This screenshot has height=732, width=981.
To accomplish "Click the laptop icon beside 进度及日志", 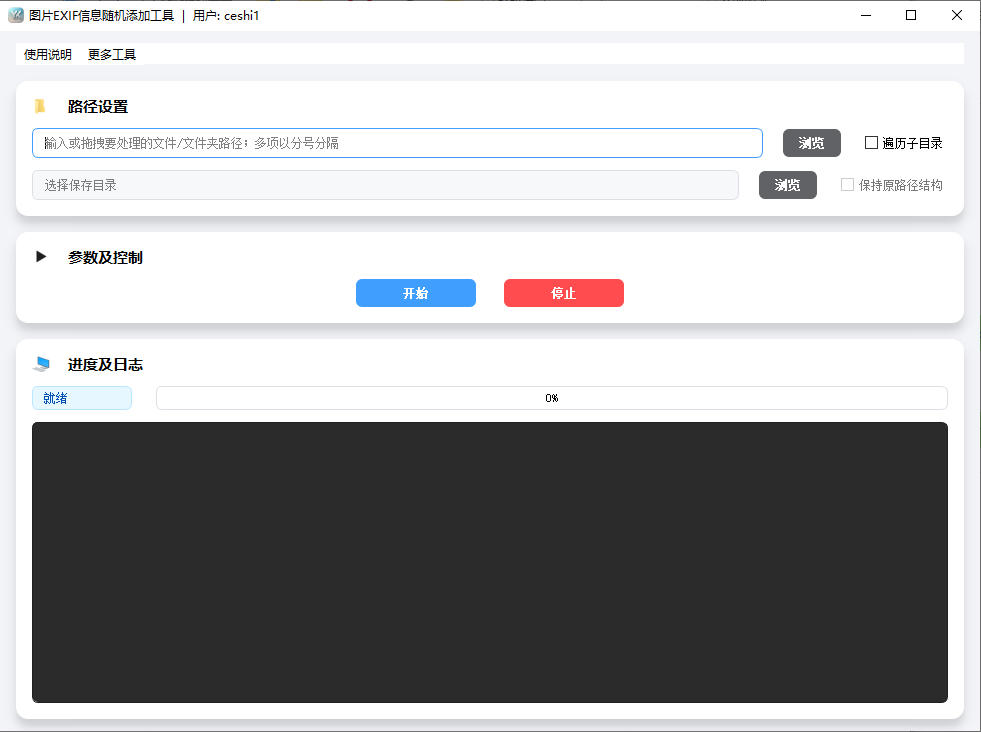I will point(40,365).
